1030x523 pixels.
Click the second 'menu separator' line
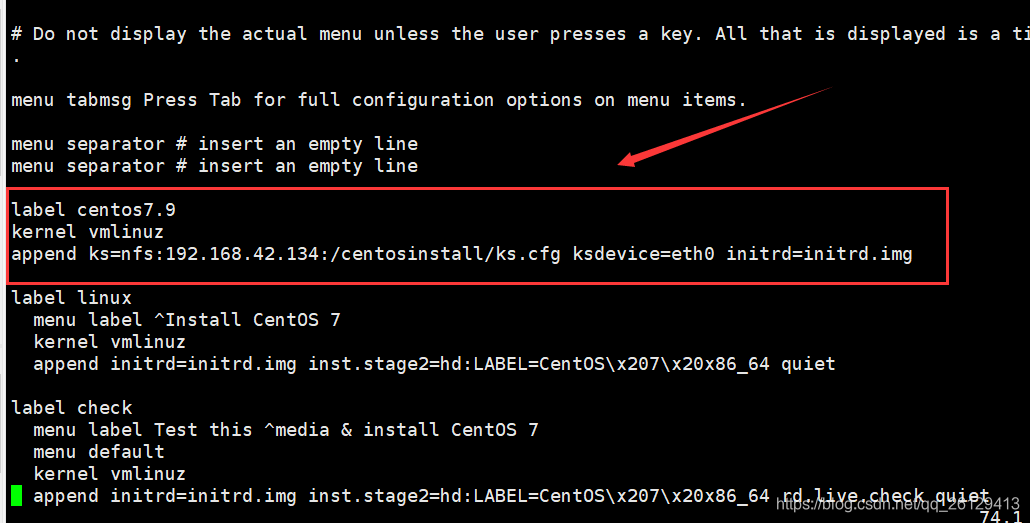[214, 166]
